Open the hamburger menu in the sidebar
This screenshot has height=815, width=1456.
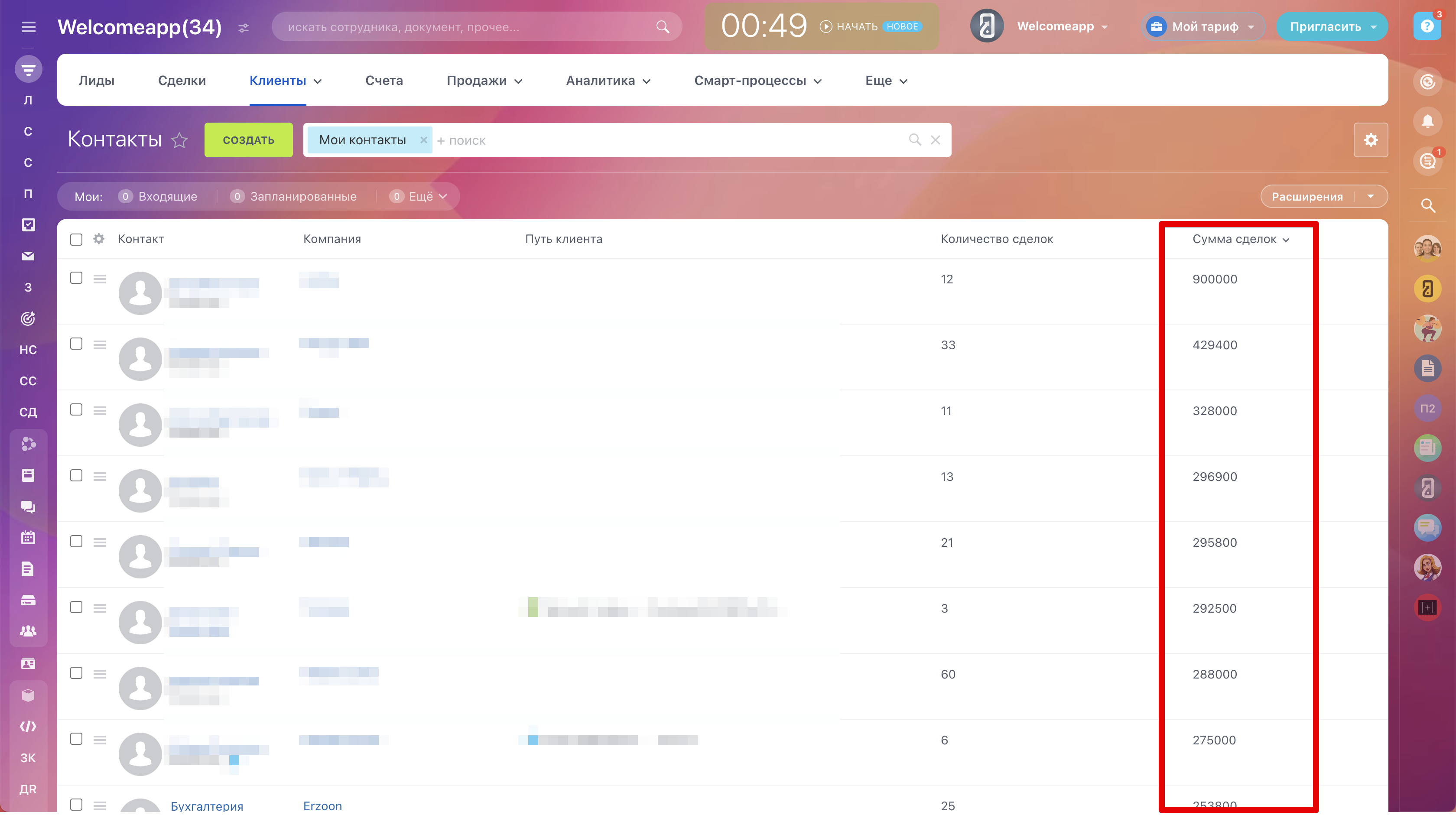28,26
